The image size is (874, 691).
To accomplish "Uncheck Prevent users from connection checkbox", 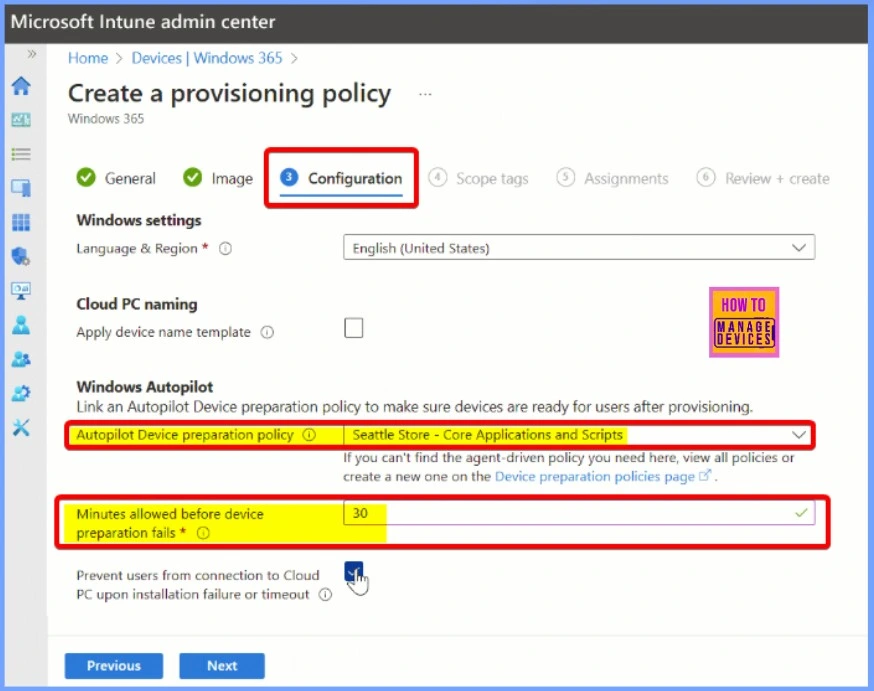I will point(353,571).
